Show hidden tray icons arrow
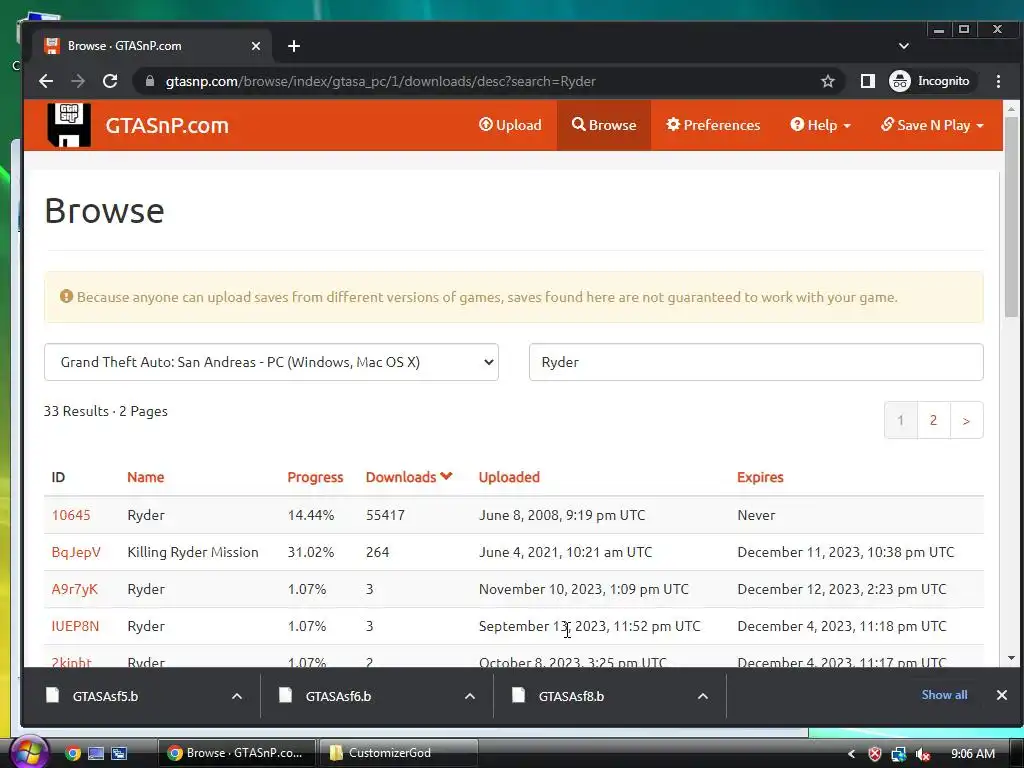The width and height of the screenshot is (1024, 768). (851, 754)
